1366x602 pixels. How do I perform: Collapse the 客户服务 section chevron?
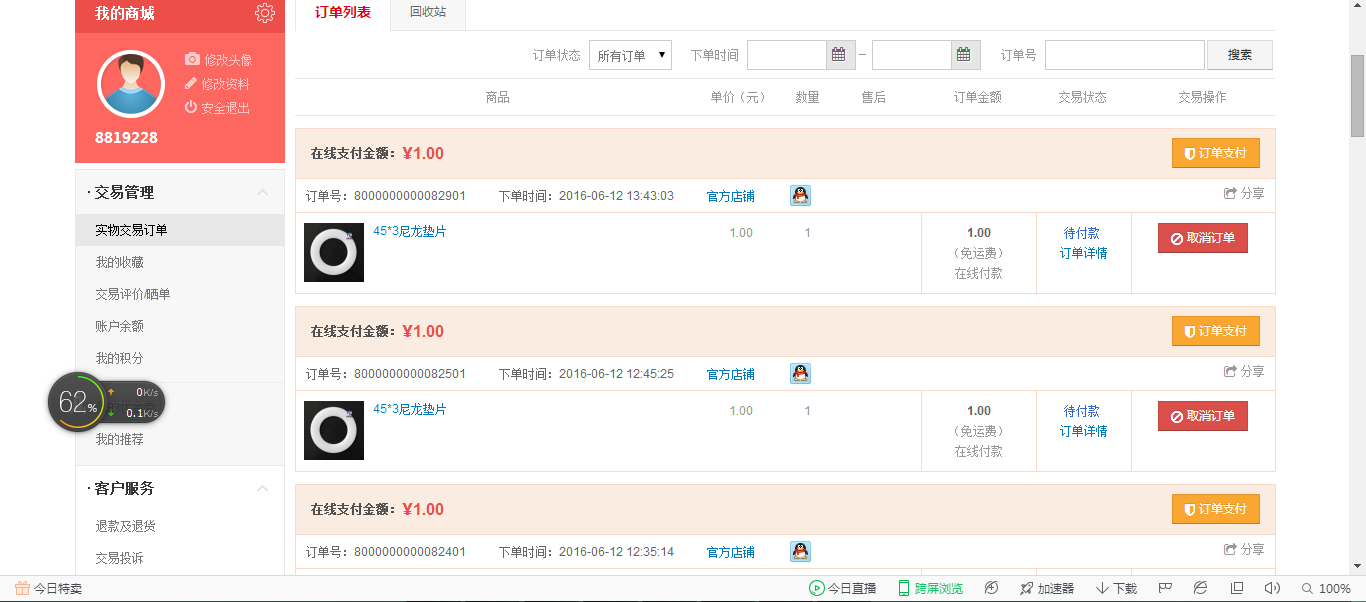click(262, 488)
